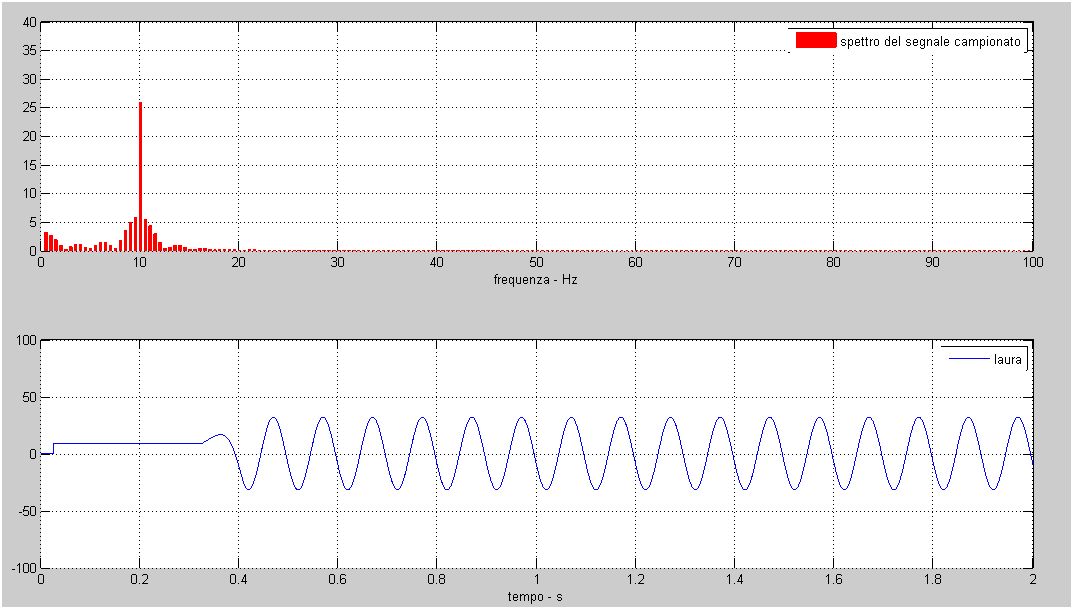
Task: Click the small blue step at the signal start
Action: [53, 448]
